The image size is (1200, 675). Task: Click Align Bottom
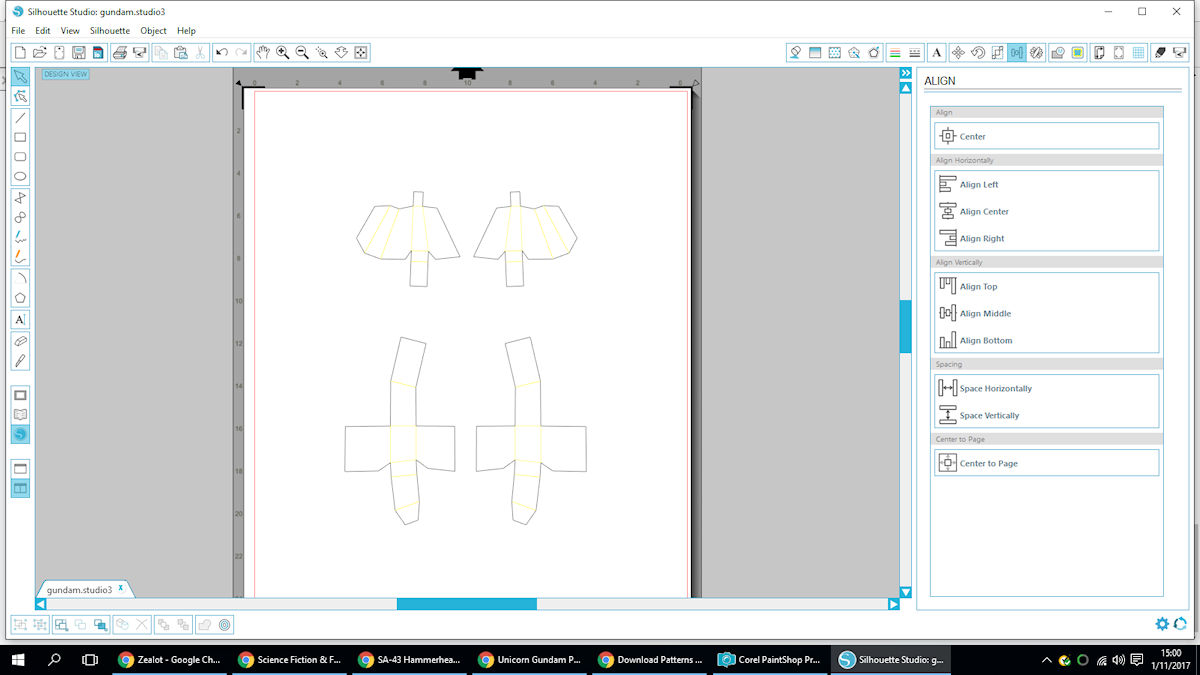1046,340
